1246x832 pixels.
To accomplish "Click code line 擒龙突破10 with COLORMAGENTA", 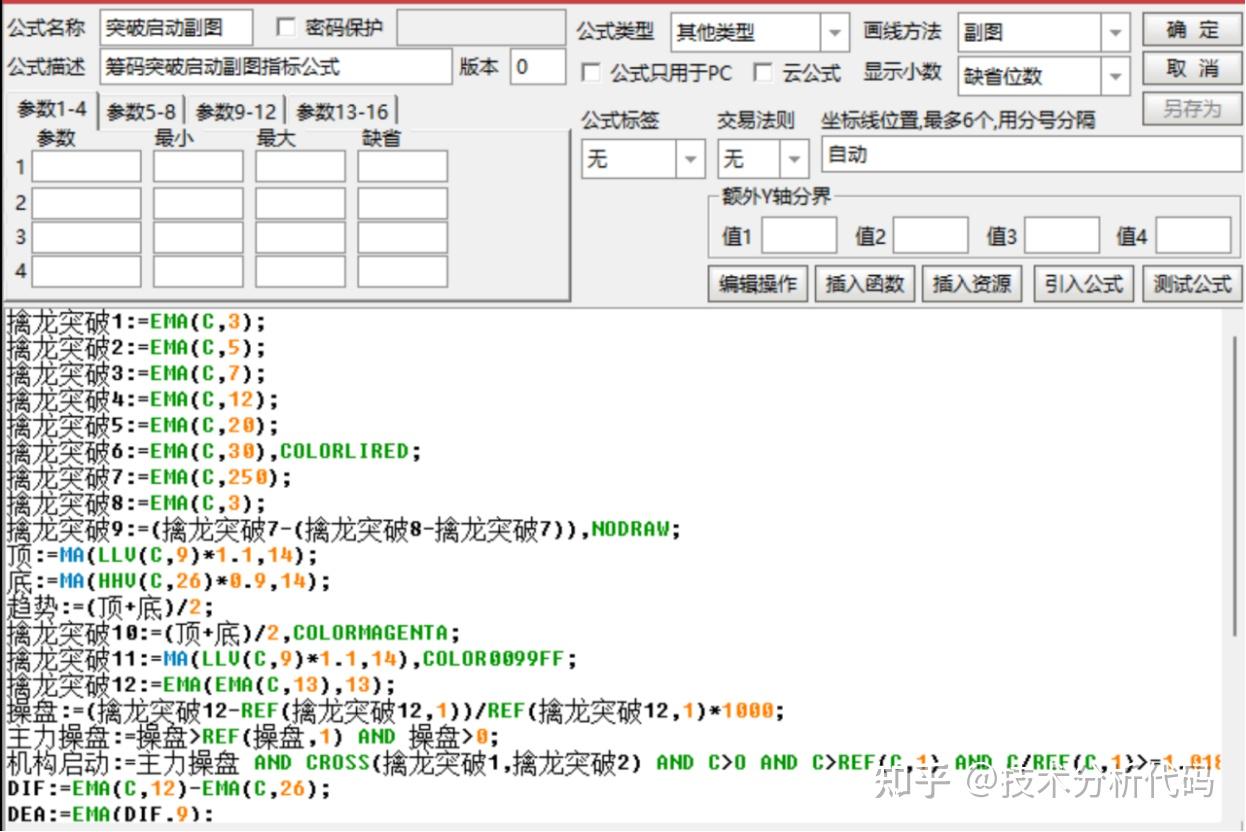I will point(233,633).
